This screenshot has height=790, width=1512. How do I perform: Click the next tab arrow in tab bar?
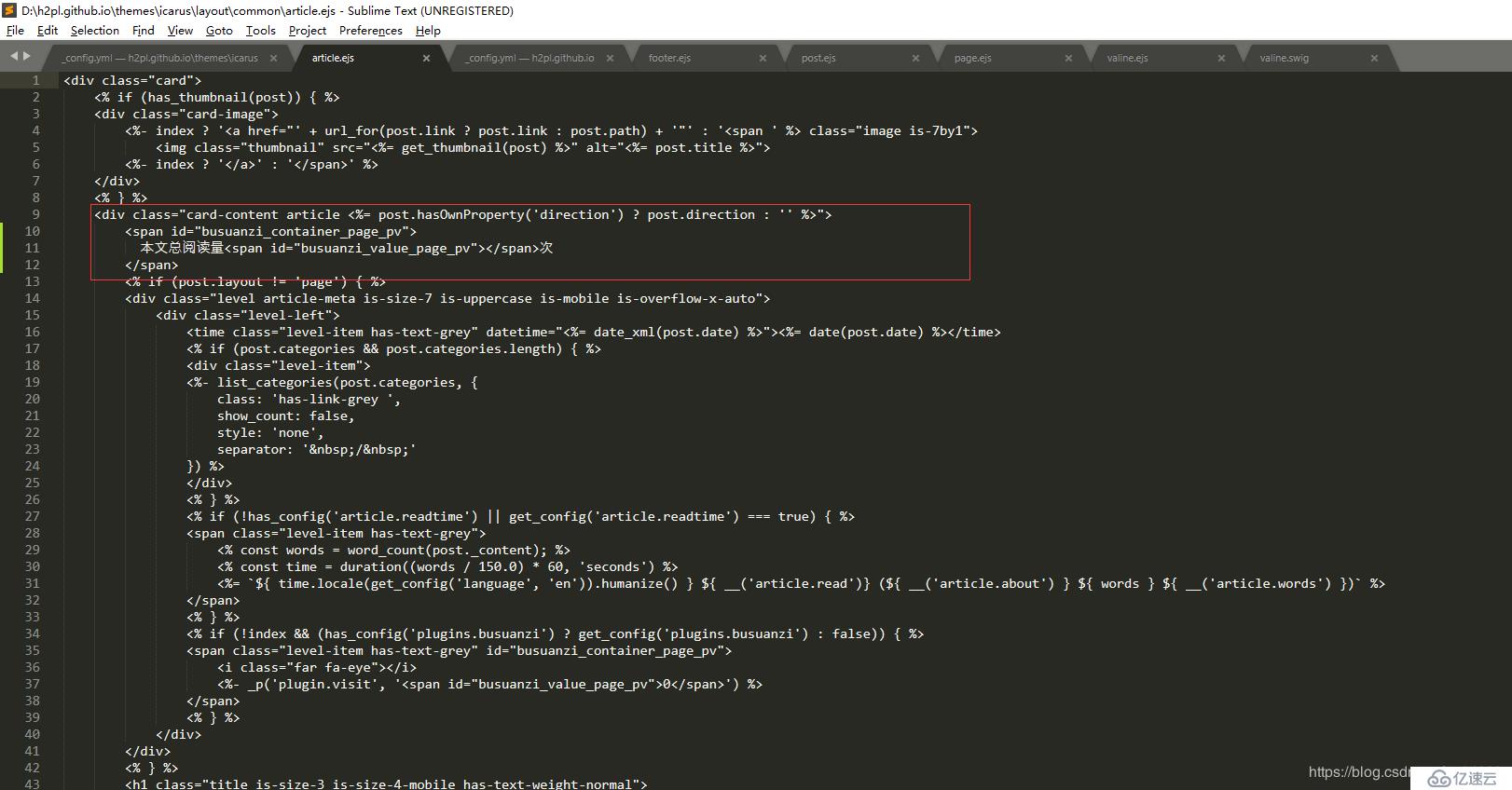pos(26,56)
